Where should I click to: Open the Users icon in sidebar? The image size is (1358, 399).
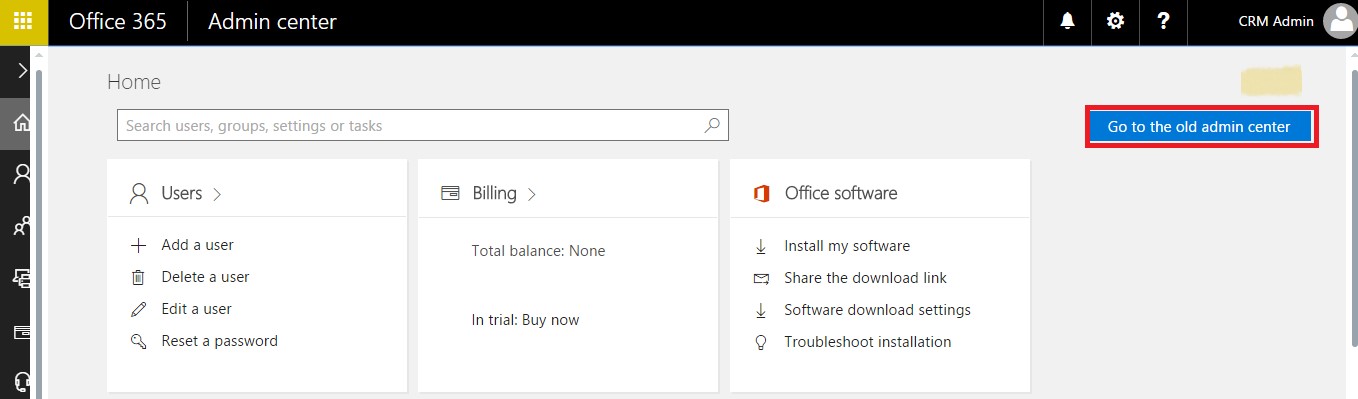pos(20,175)
